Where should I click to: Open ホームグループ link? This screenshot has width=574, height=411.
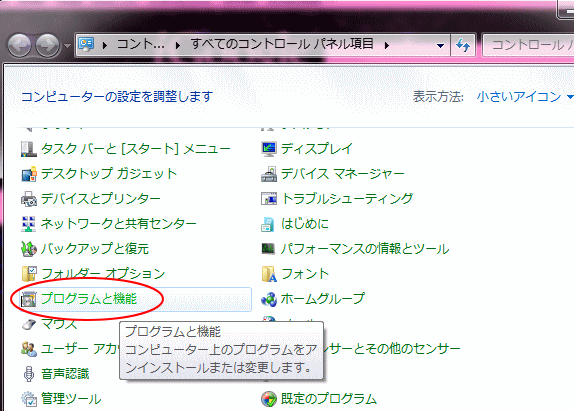click(323, 299)
